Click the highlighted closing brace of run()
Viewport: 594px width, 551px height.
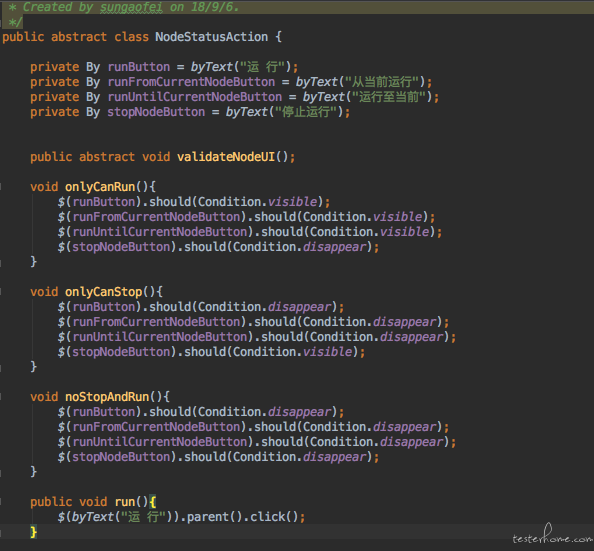(34, 532)
